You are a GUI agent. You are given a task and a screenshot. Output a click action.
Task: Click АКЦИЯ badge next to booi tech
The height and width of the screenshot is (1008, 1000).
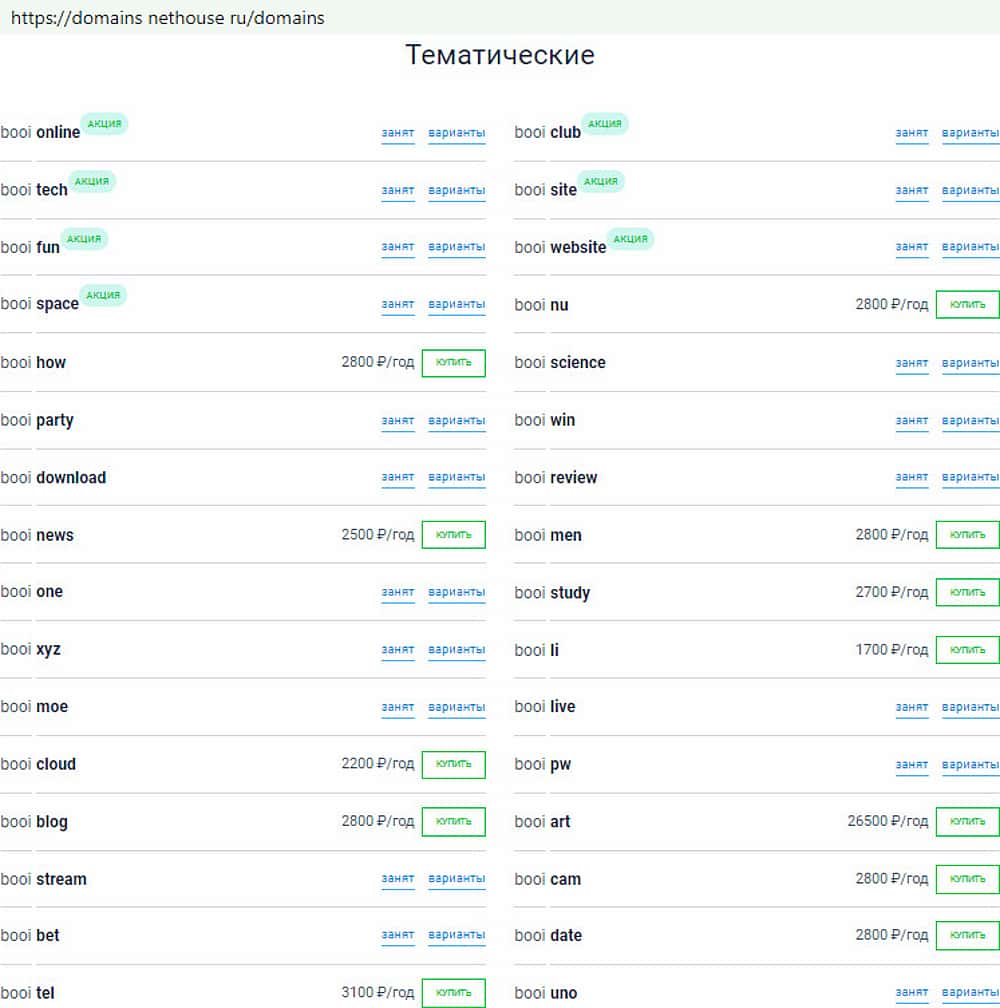tap(92, 181)
